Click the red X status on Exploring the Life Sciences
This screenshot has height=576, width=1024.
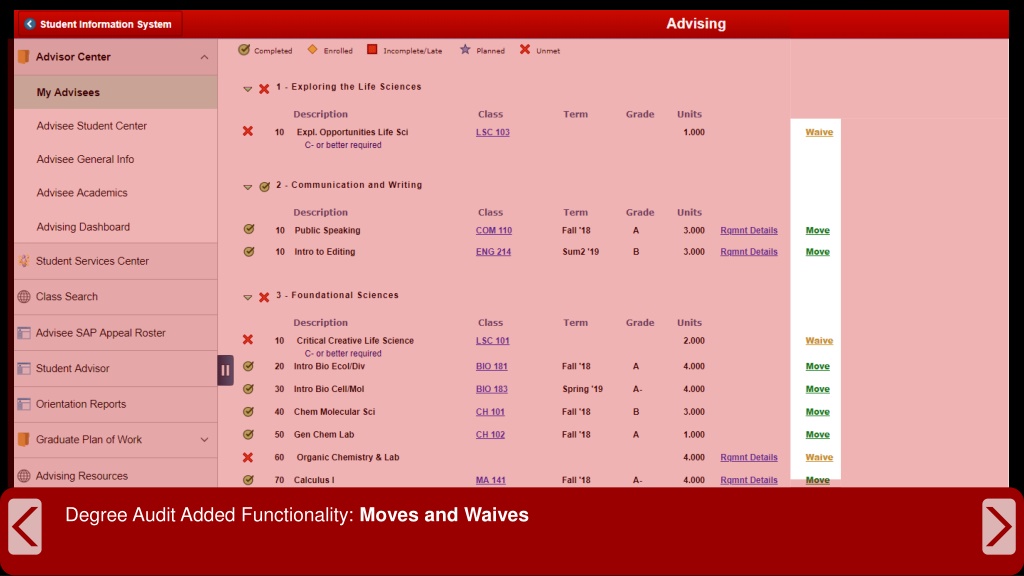pyautogui.click(x=264, y=89)
